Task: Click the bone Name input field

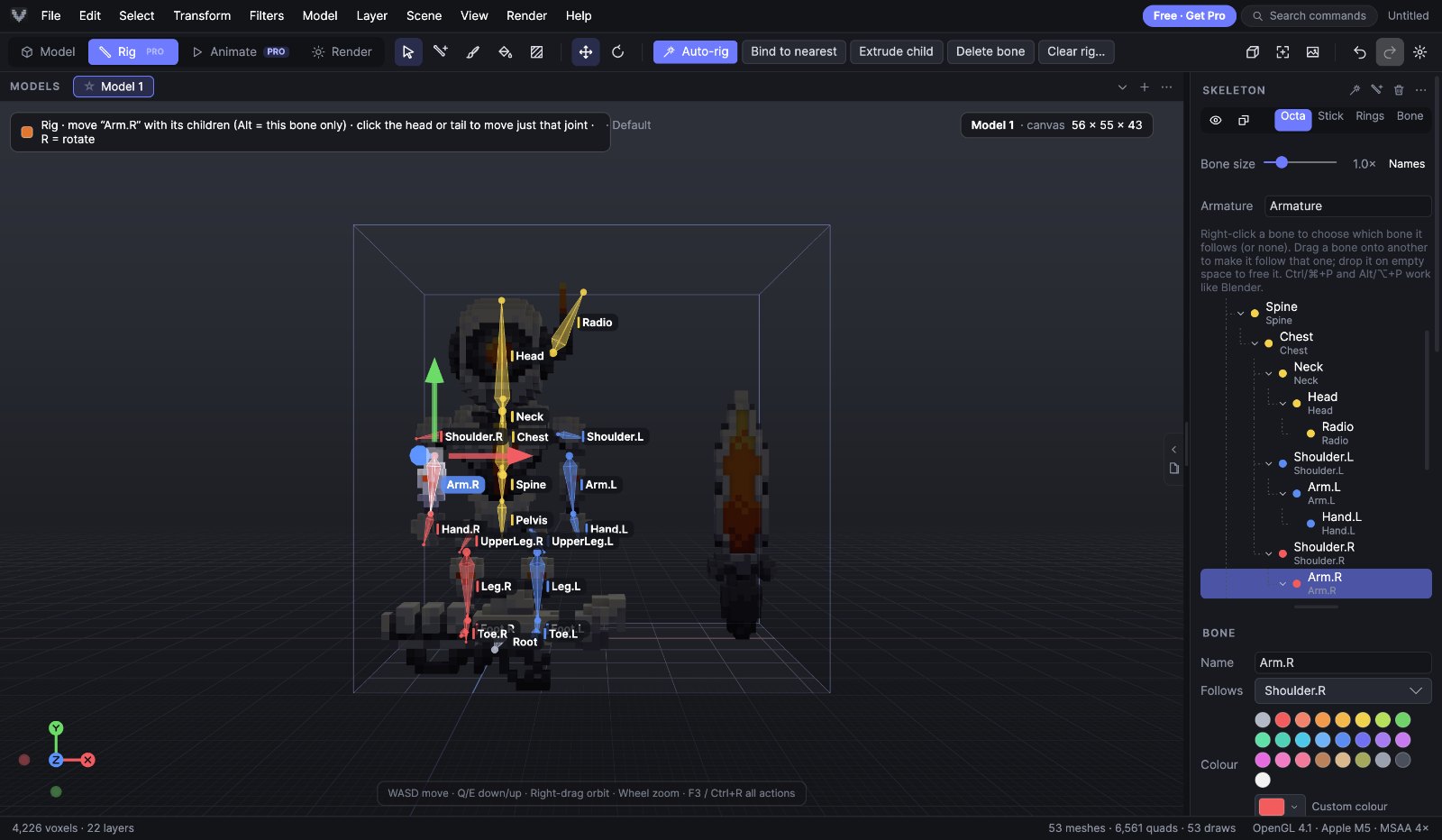Action: click(1343, 662)
